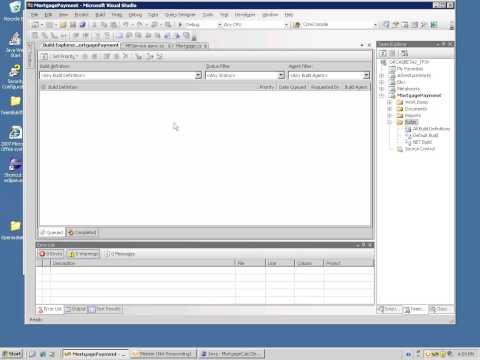The image size is (480, 360).
Task: Select the Documents folder in Team Explorer
Action: [416, 109]
